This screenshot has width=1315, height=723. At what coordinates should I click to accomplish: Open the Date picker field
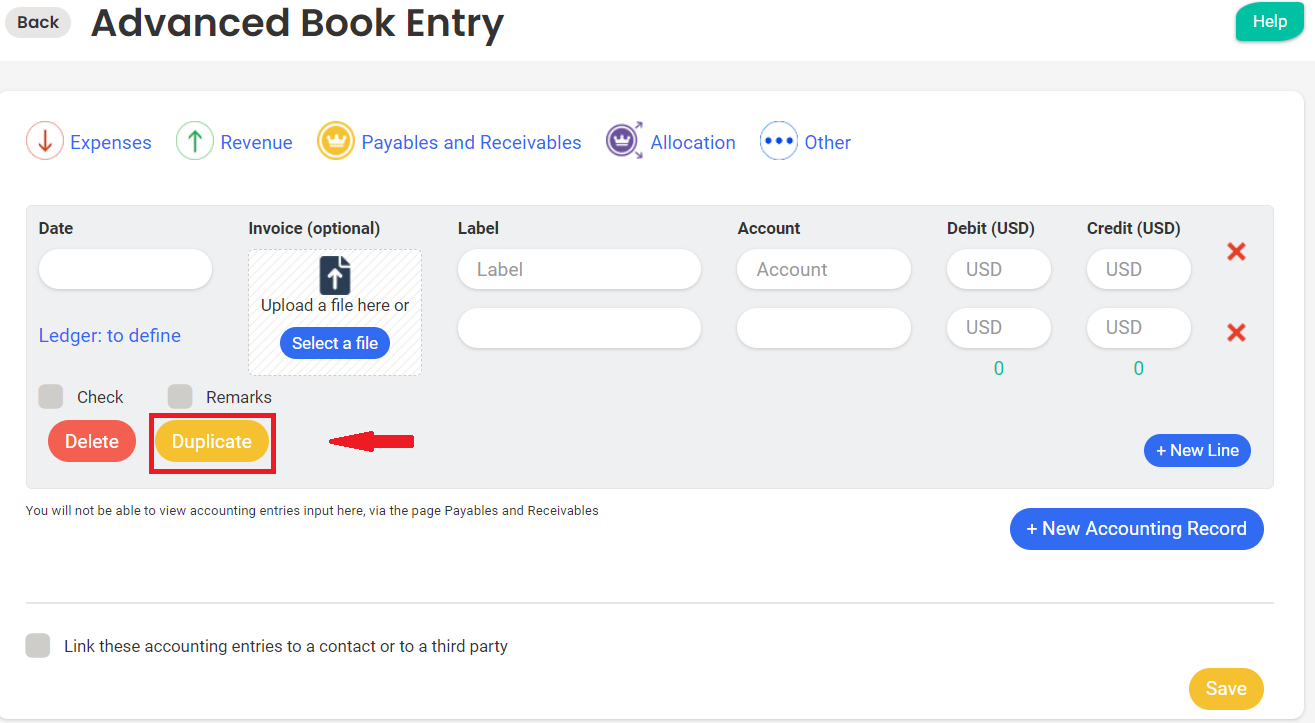click(125, 269)
